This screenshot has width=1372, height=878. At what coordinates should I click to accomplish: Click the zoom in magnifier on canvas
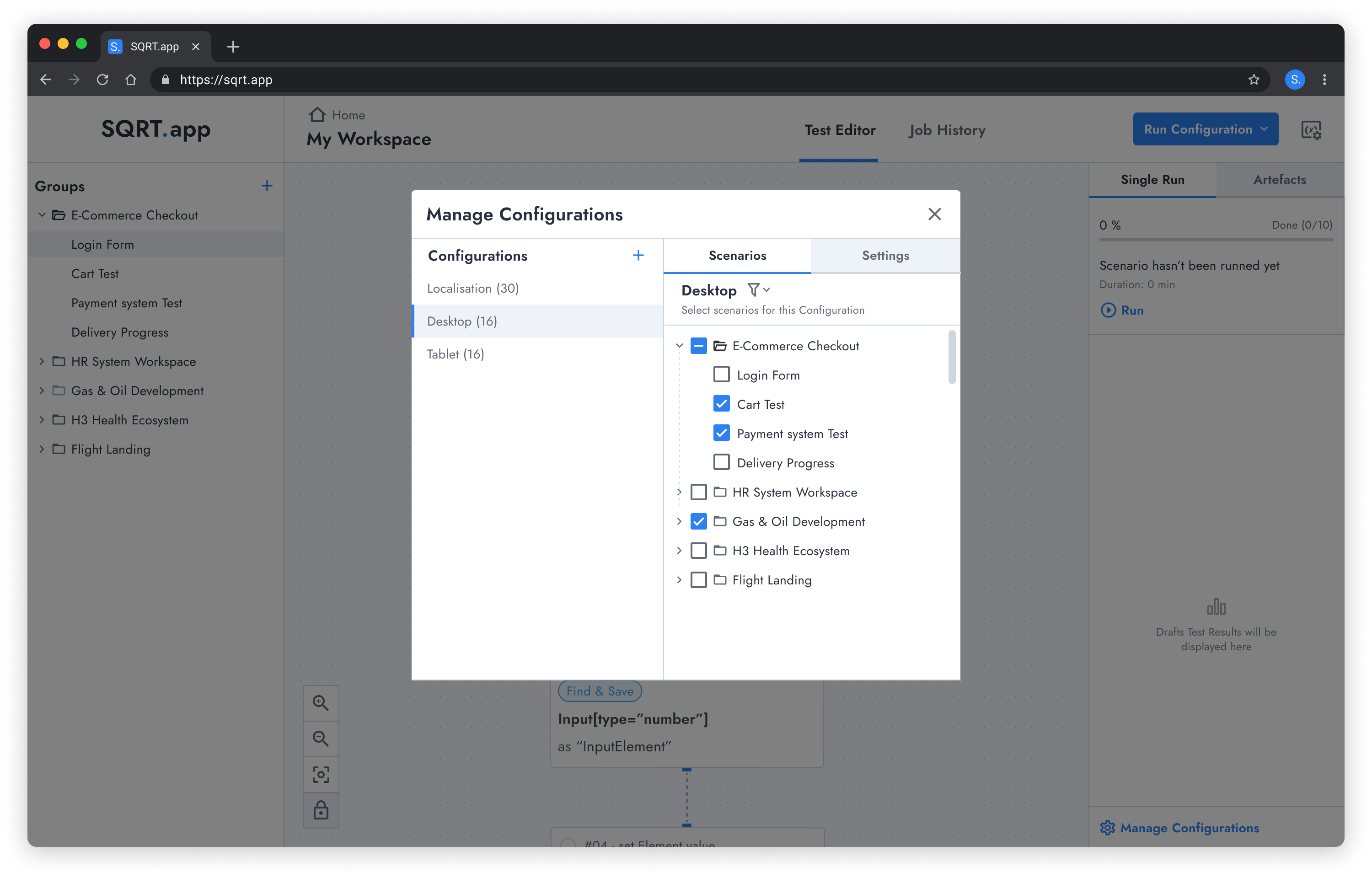click(321, 703)
